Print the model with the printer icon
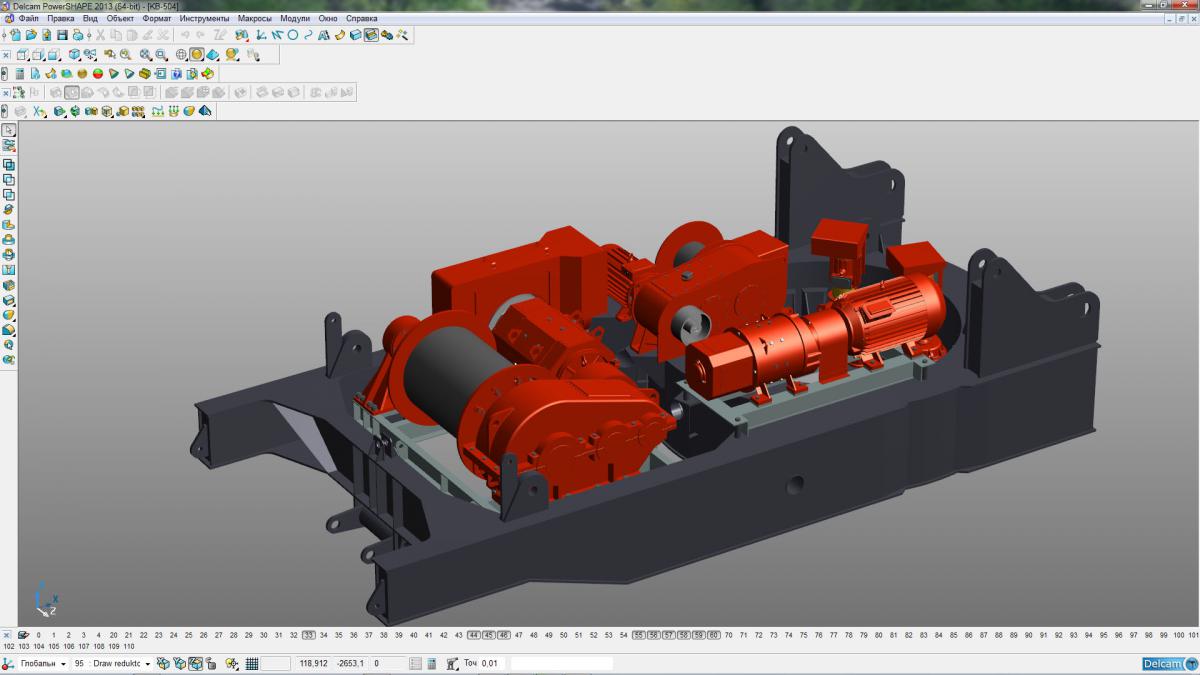The height and width of the screenshot is (675, 1200). tap(77, 35)
